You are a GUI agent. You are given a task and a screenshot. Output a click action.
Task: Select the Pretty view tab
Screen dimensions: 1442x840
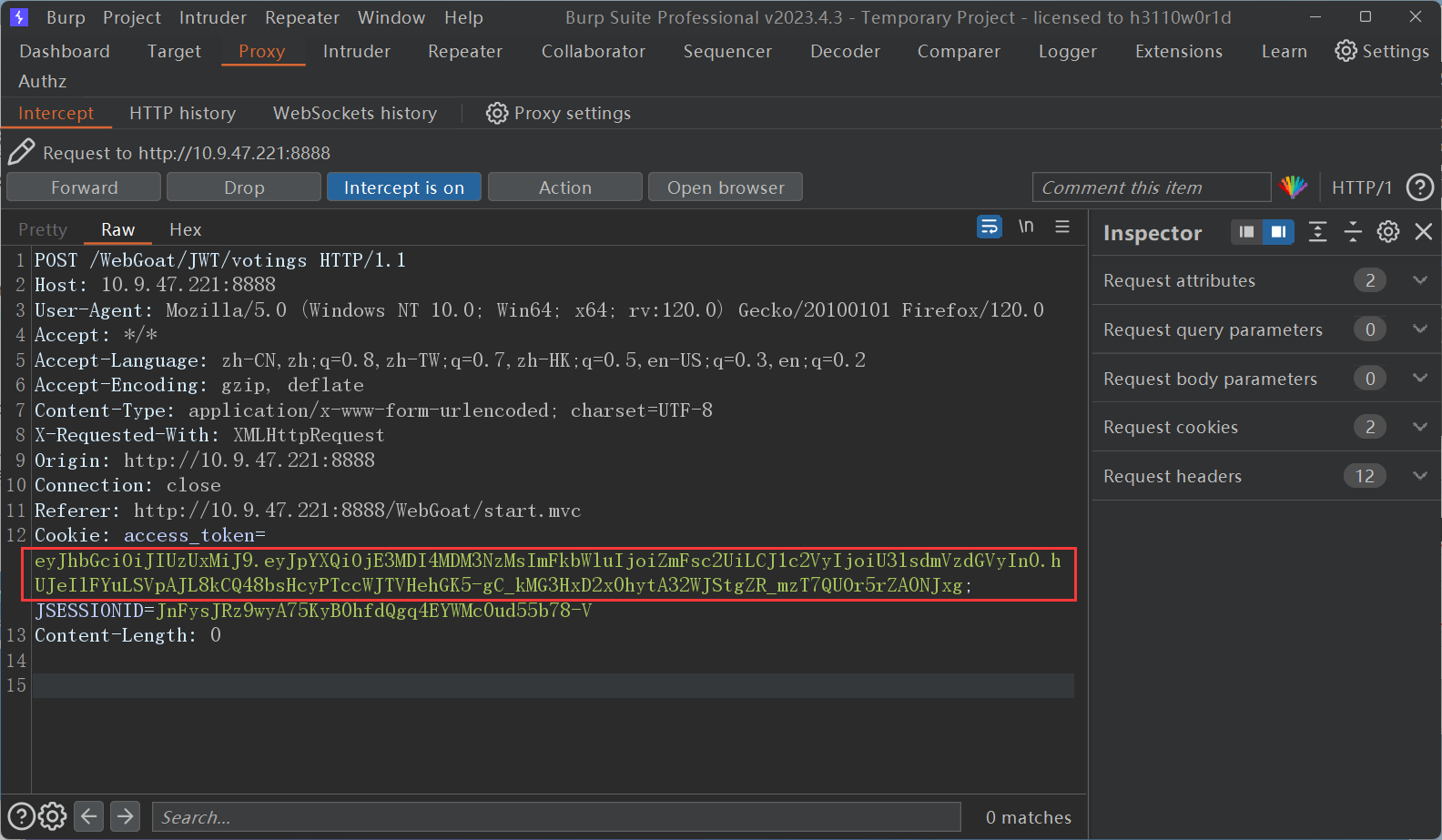point(43,229)
